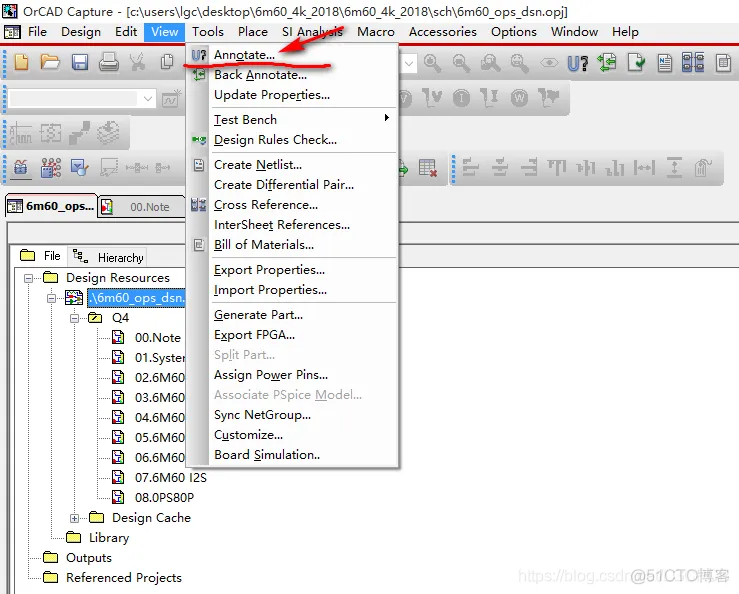Image resolution: width=739 pixels, height=594 pixels.
Task: Click the Print toolbar icon
Action: pos(109,62)
